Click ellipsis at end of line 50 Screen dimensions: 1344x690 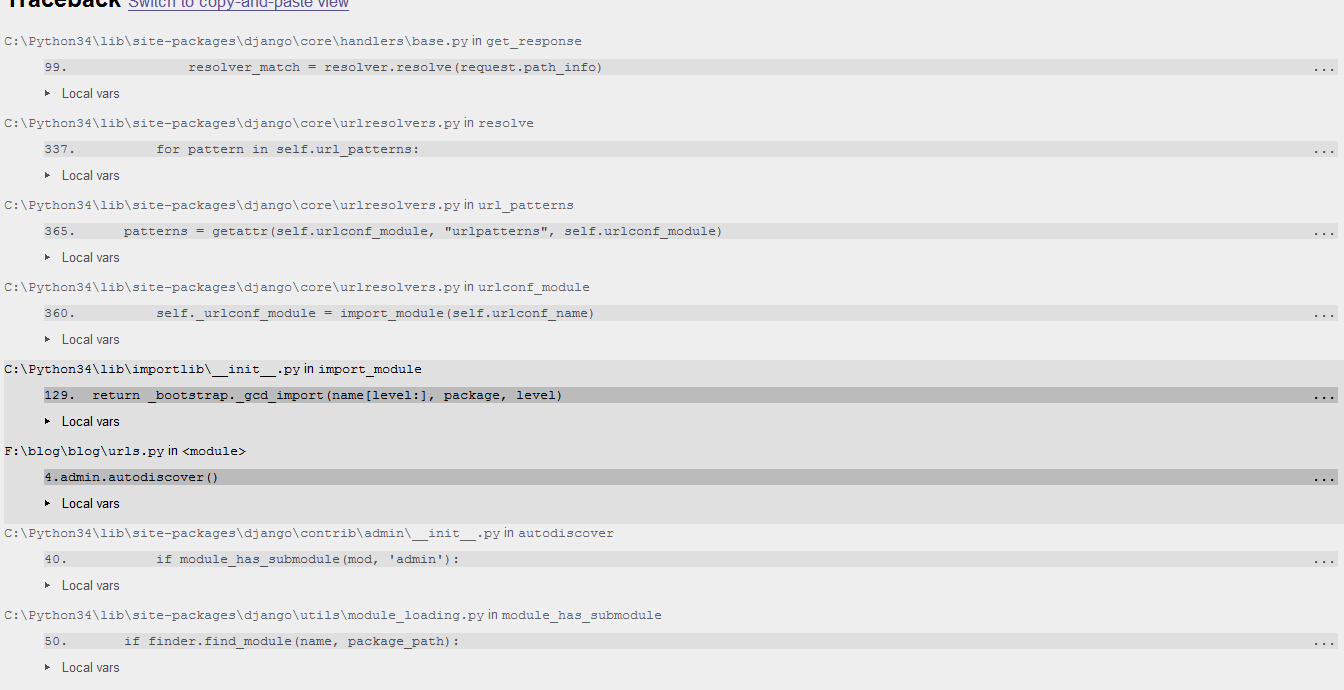1323,642
